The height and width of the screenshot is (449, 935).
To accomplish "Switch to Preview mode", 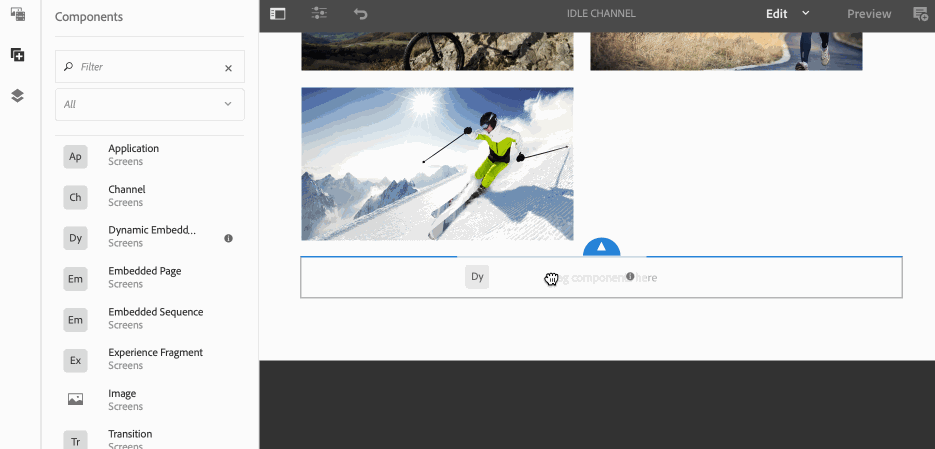I will pos(869,14).
